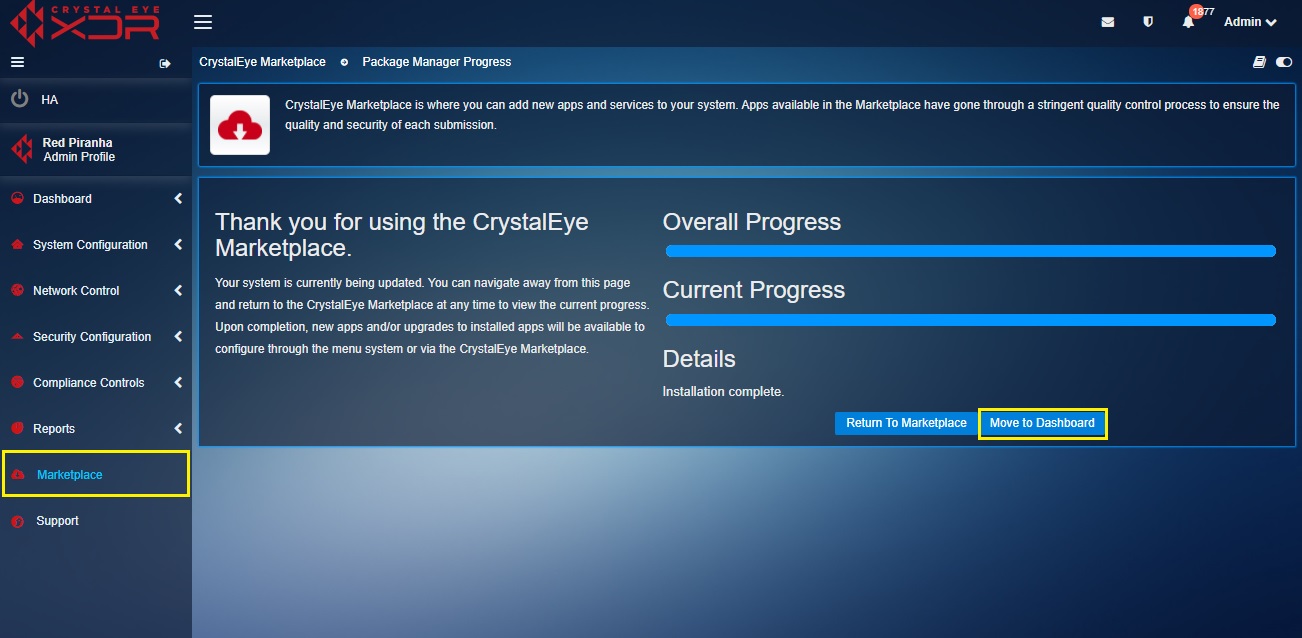
Task: Expand the Reports chevron
Action: click(178, 429)
